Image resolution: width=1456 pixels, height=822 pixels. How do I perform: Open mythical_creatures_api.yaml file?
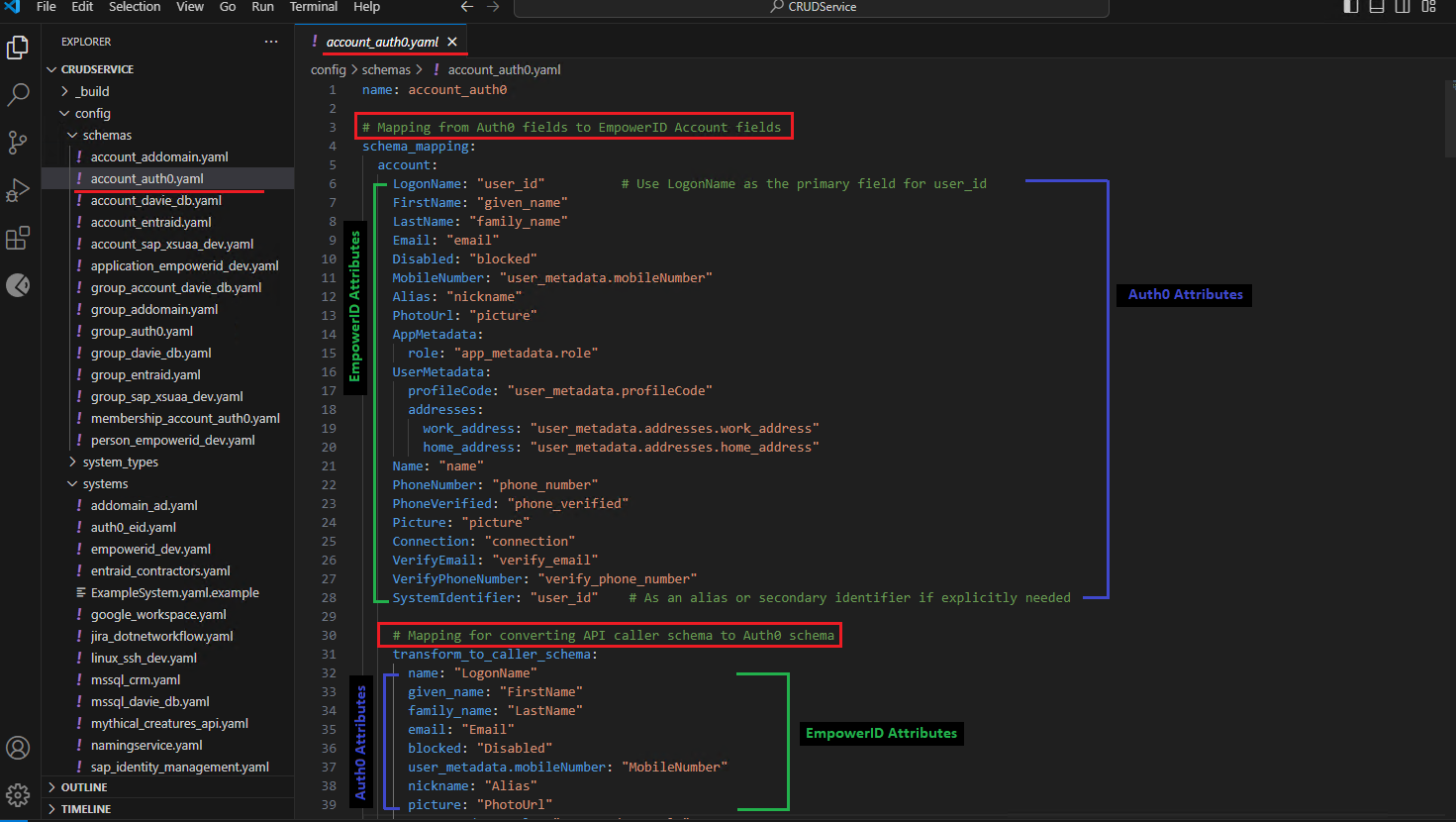(169, 723)
